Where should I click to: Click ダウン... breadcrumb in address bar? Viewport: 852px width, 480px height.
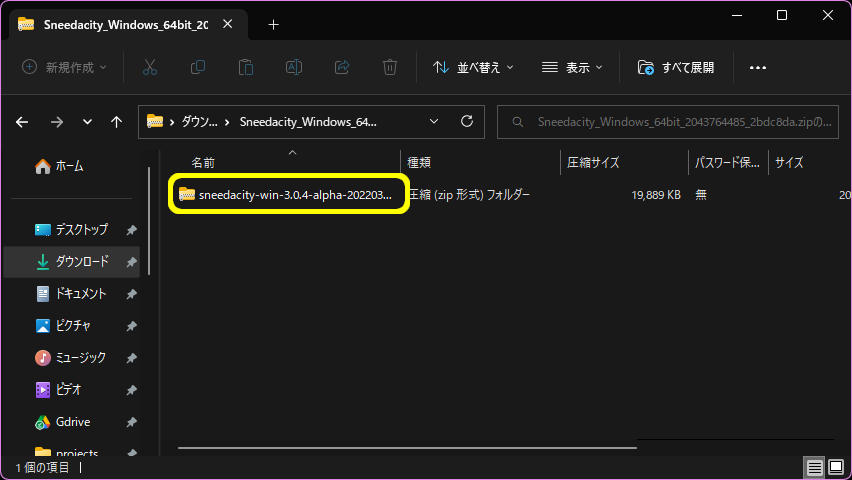(199, 122)
